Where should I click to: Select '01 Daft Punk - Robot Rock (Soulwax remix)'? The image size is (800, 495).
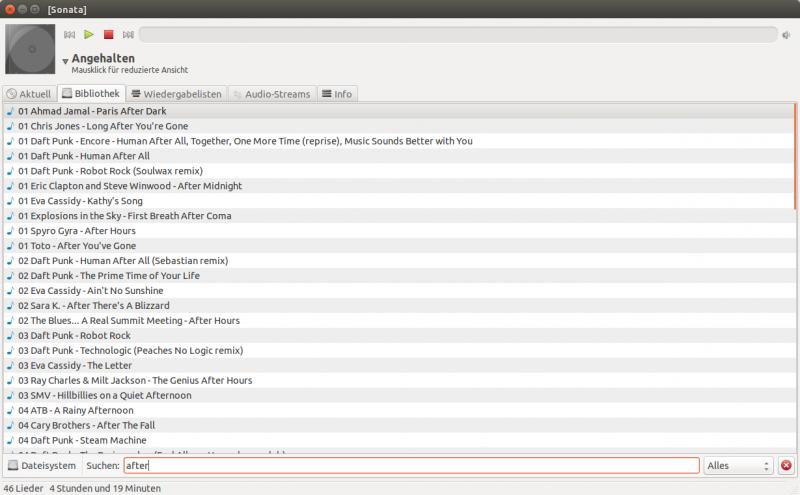click(398, 171)
